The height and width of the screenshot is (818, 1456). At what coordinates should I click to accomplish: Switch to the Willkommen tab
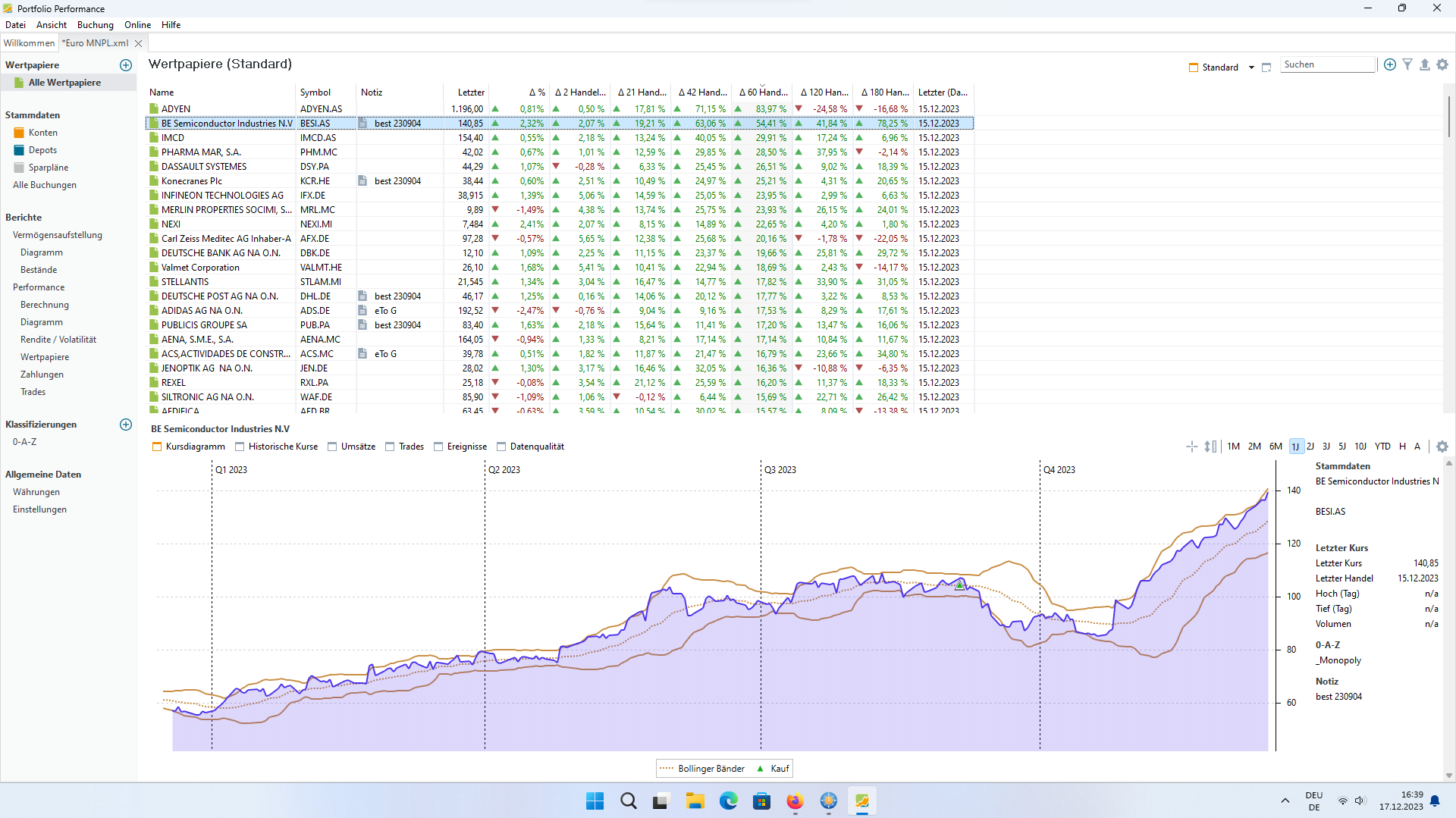[x=29, y=43]
